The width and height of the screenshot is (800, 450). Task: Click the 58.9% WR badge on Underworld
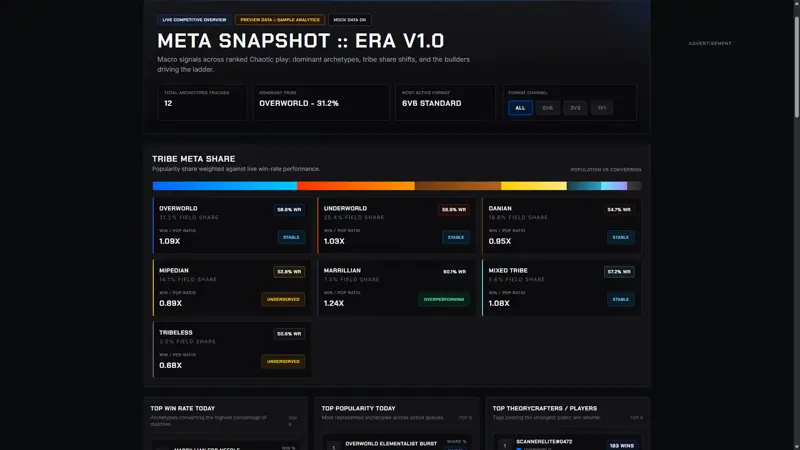point(454,210)
